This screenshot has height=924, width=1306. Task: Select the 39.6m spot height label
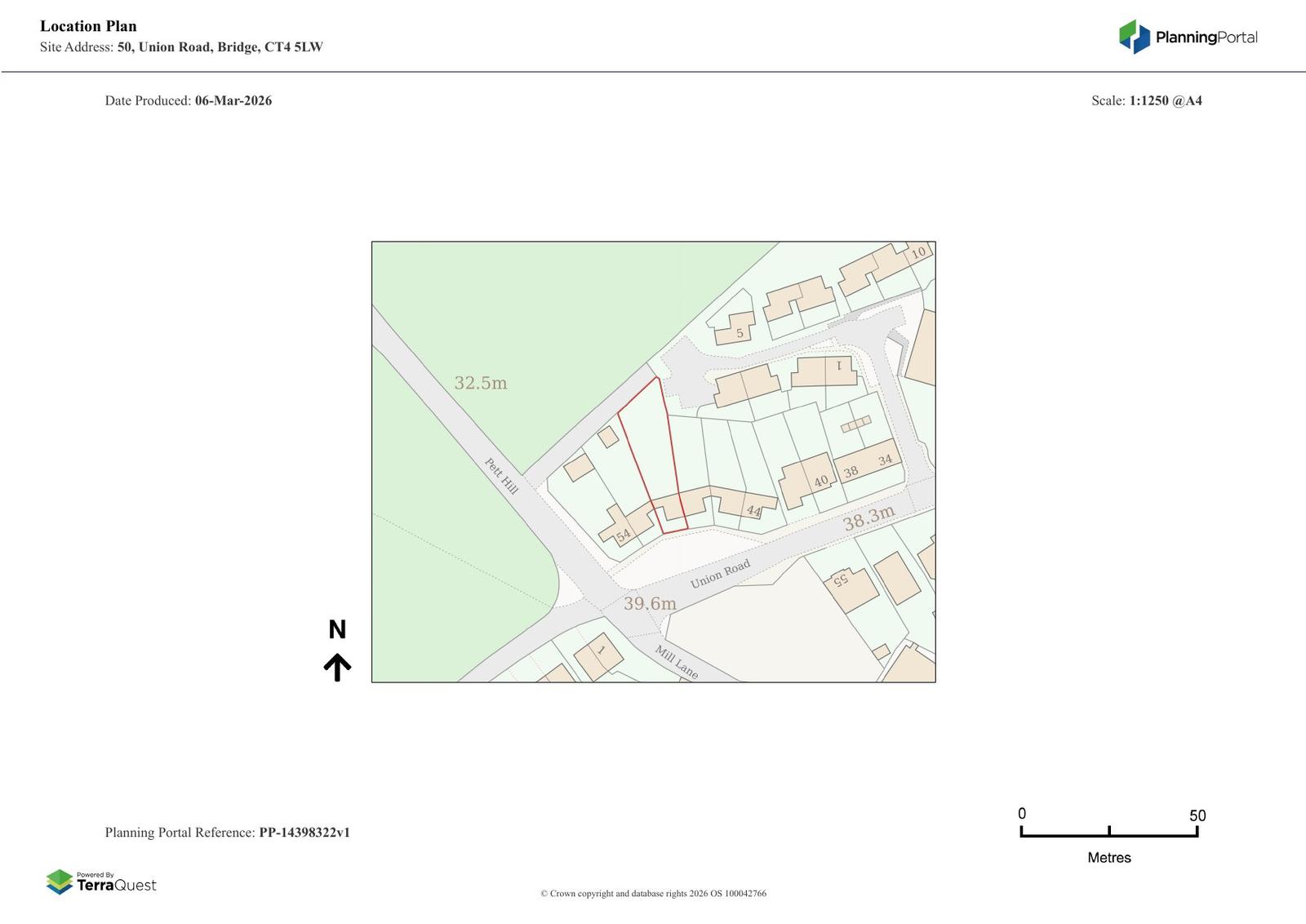tap(650, 603)
